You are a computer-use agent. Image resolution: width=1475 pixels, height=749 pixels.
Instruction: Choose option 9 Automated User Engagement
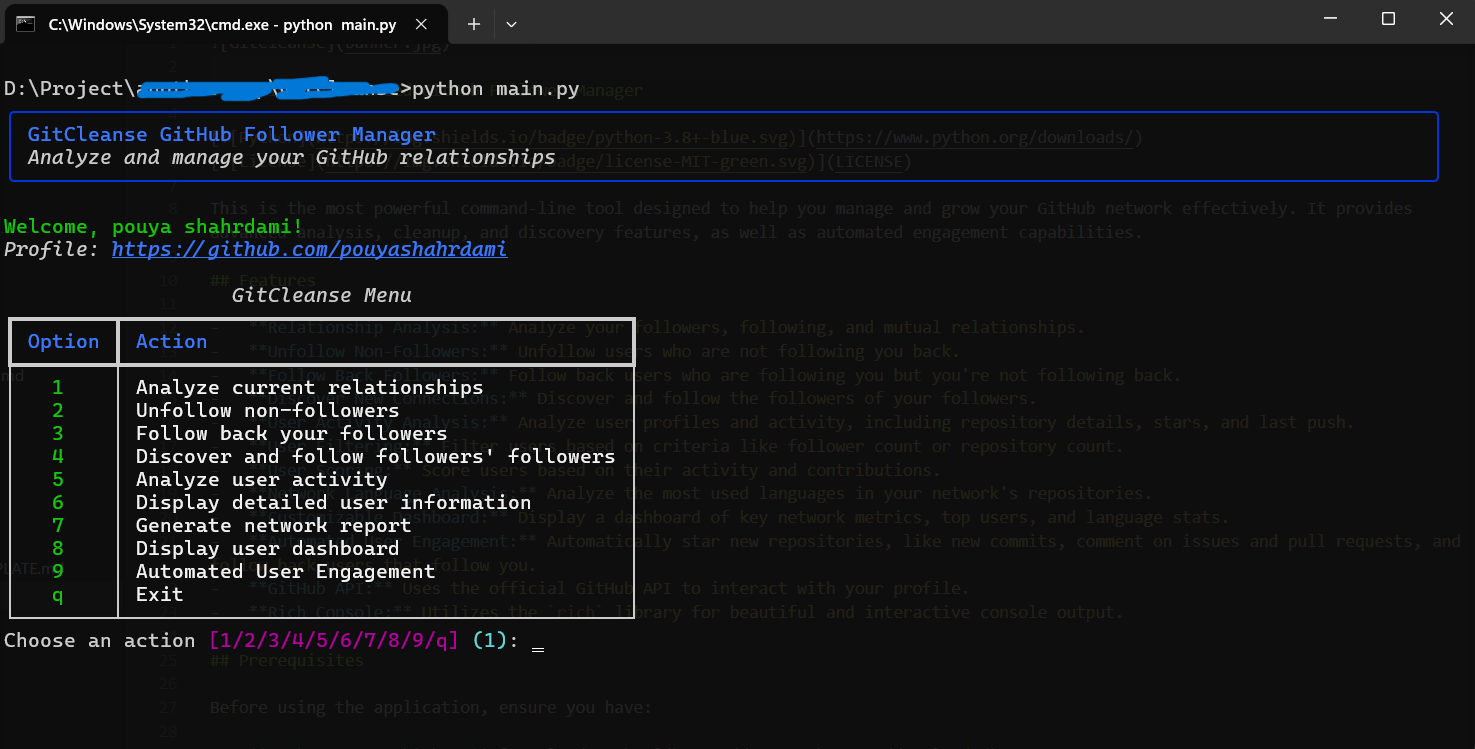287,571
